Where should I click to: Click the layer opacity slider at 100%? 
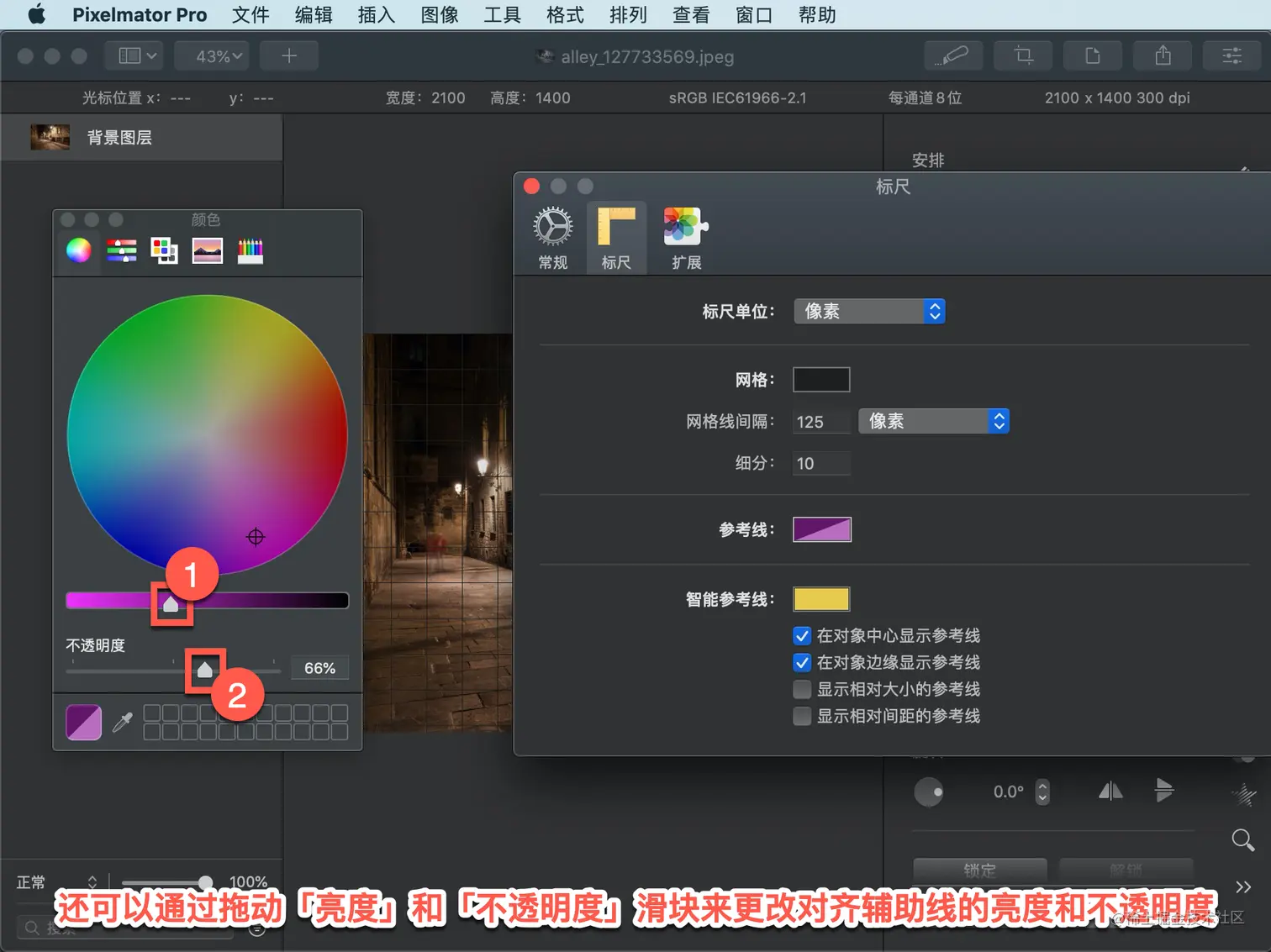click(166, 882)
